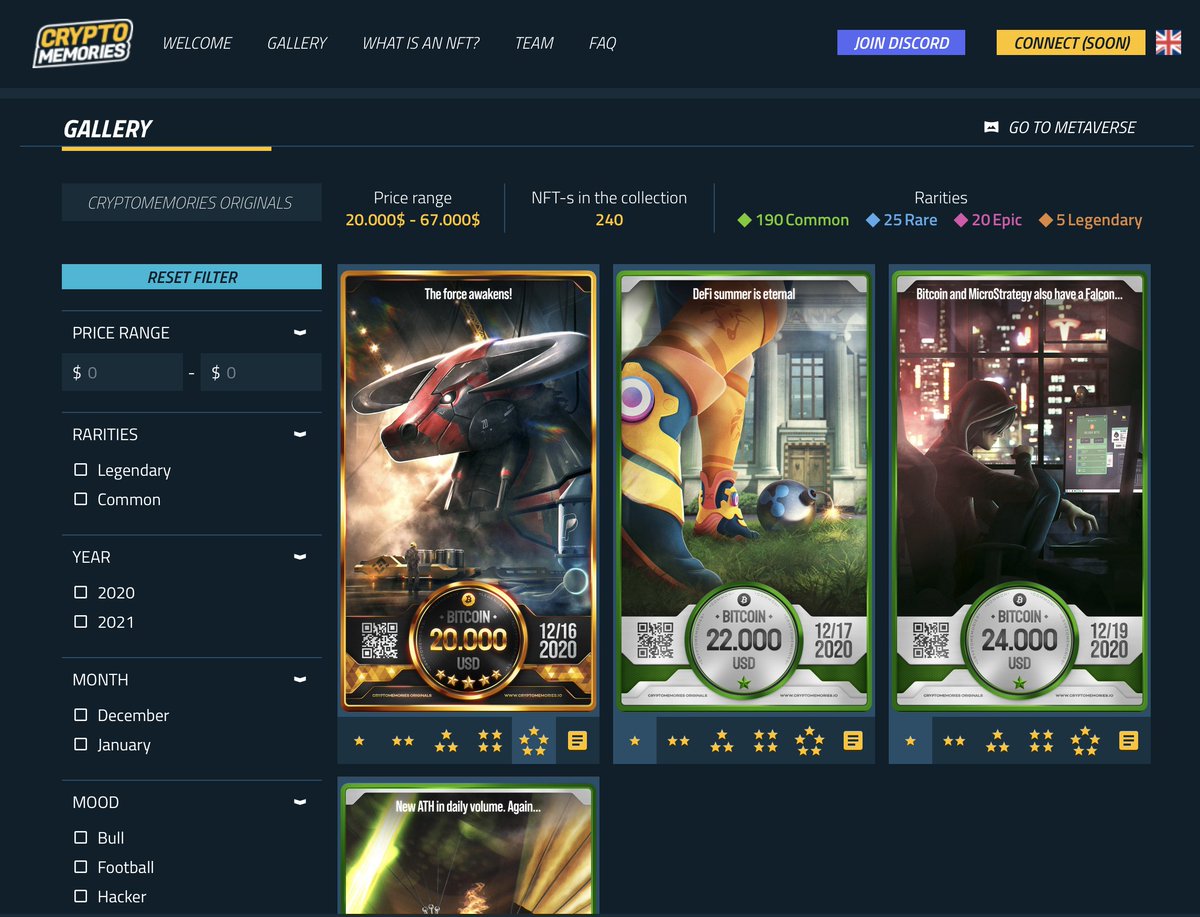The height and width of the screenshot is (917, 1200).
Task: Click QR code on 'DeFi summer is eternal' card
Action: (x=655, y=641)
